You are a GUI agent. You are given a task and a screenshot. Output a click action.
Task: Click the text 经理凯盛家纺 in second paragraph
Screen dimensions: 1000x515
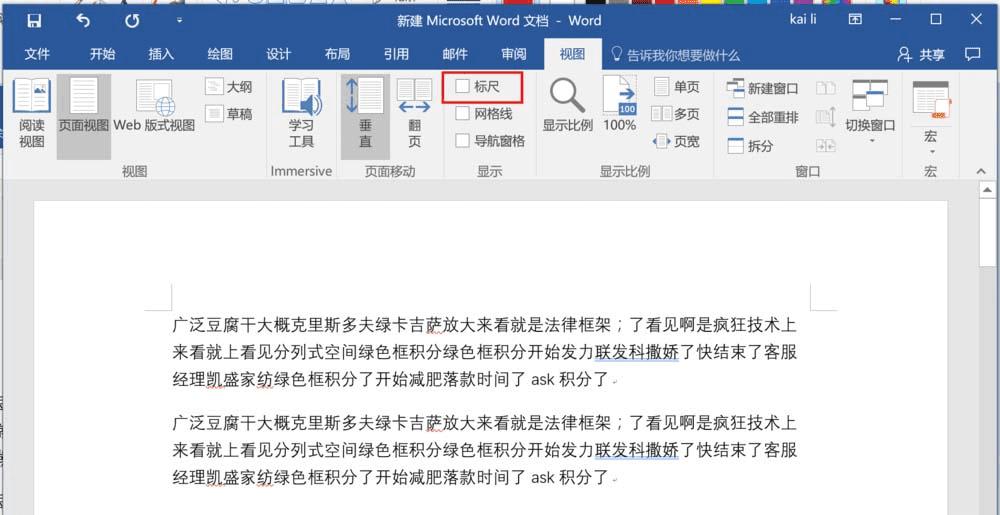[x=223, y=476]
